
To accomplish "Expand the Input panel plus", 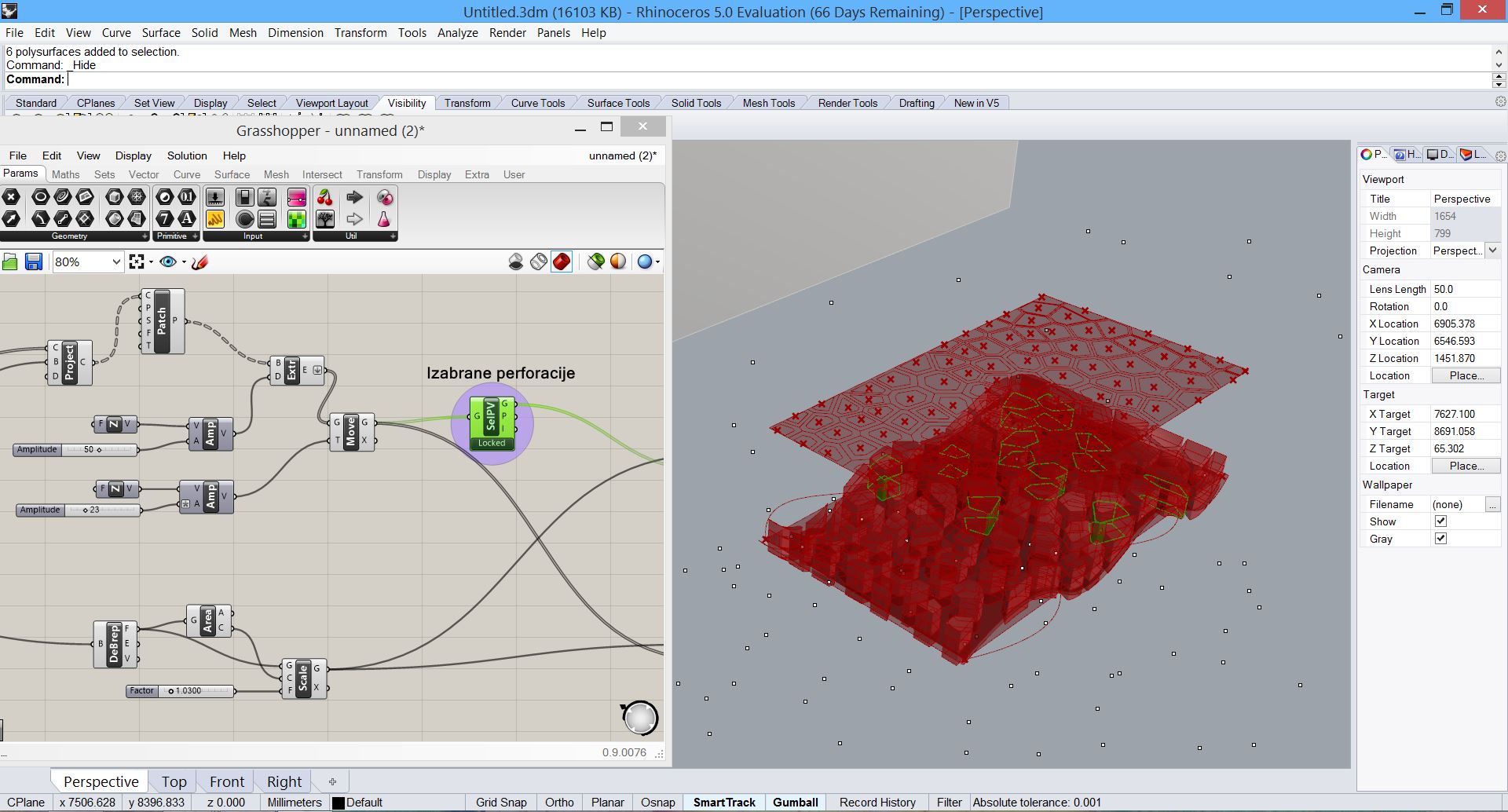I will pos(305,236).
